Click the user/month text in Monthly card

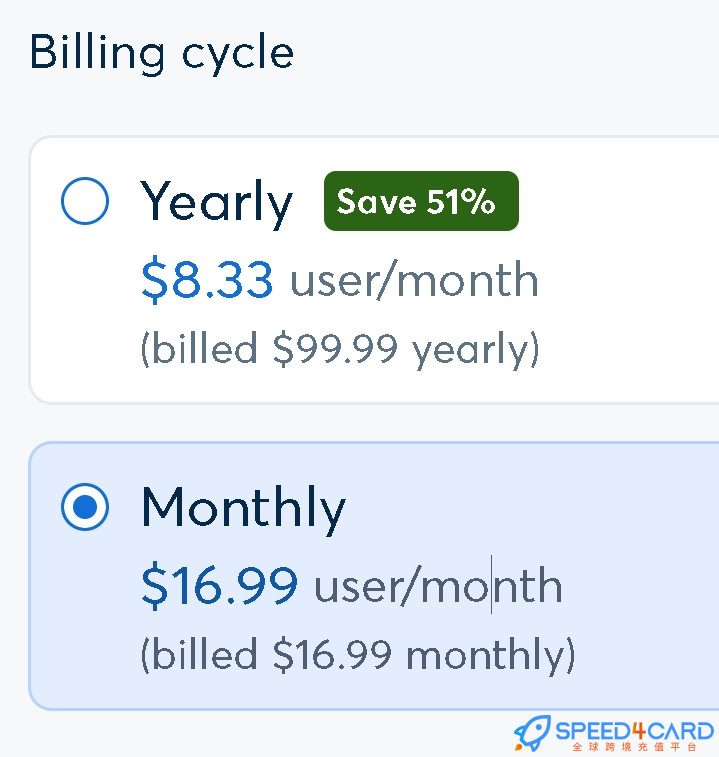pos(438,586)
